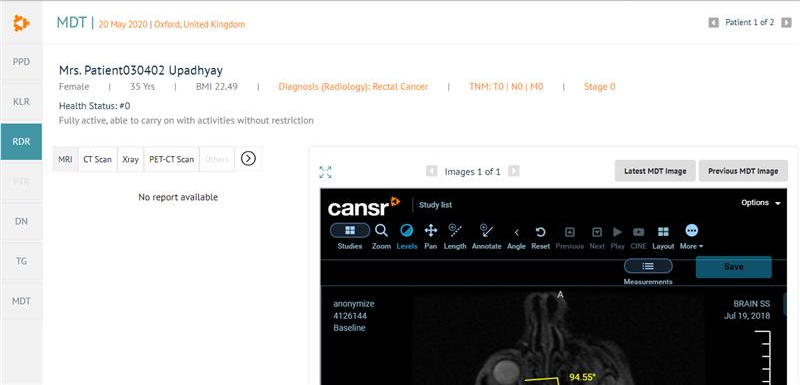
Task: Click the patient name Mrs. Patient030402 Upadhyay
Action: (x=141, y=70)
